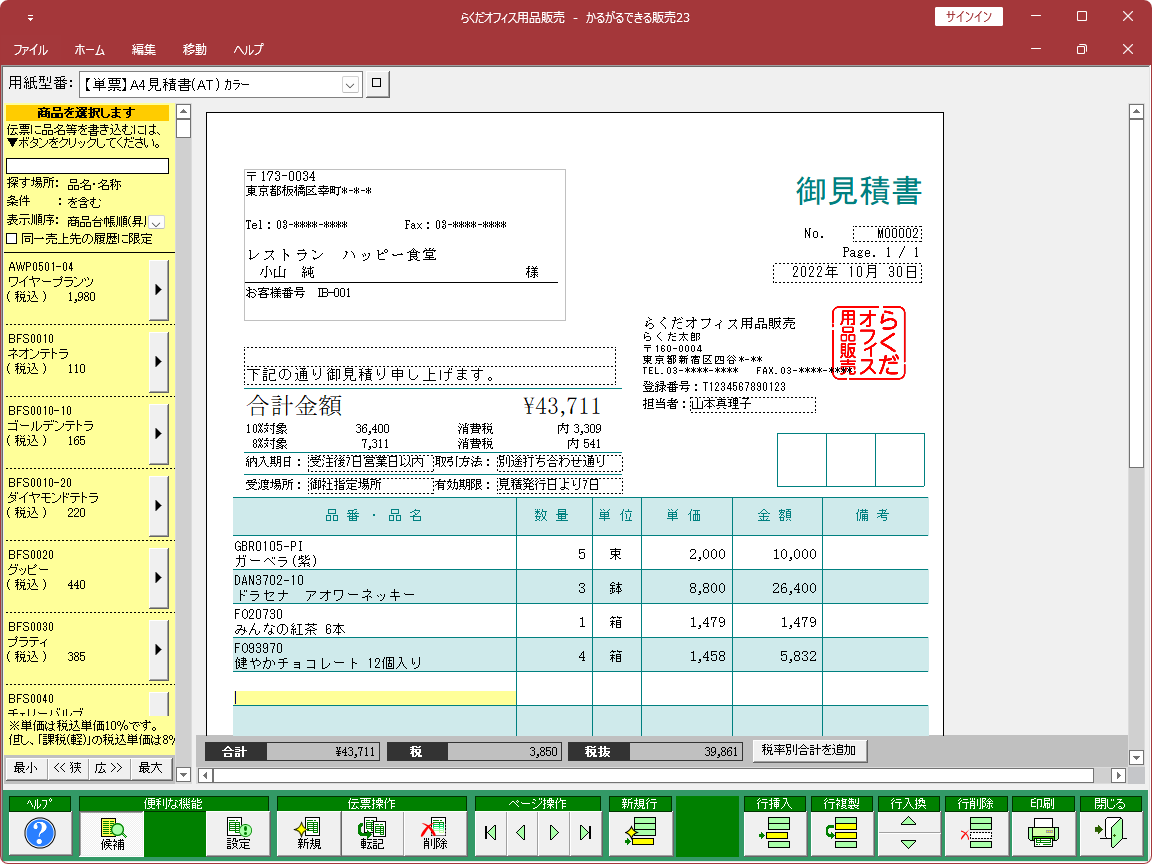The width and height of the screenshot is (1152, 864).
Task: Delete the slip with 削除 icon
Action: point(435,833)
